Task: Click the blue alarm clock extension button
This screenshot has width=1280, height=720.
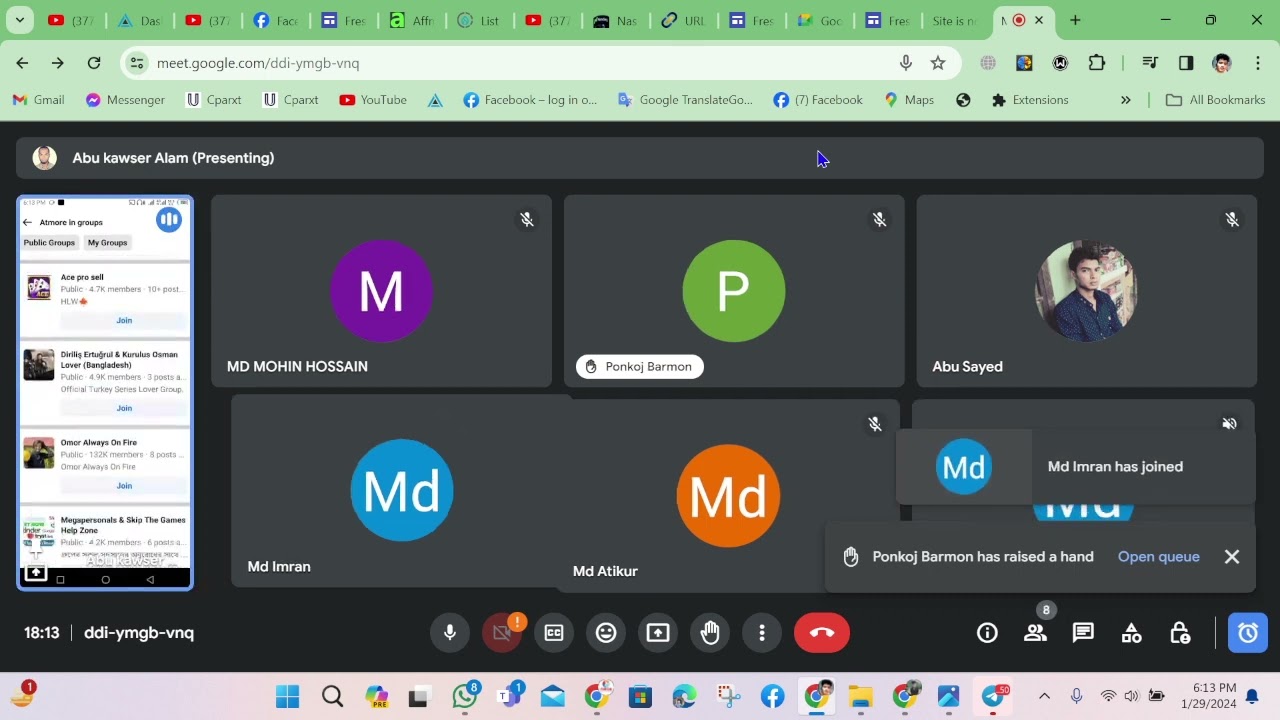Action: point(1248,633)
